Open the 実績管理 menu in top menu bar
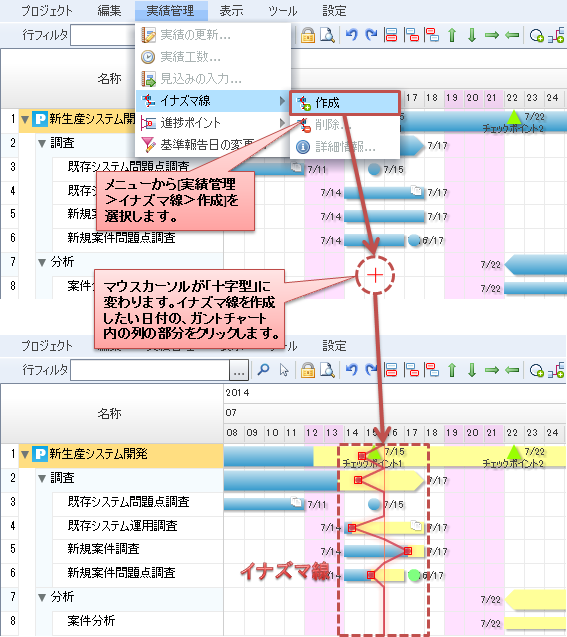The height and width of the screenshot is (637, 567). [170, 11]
